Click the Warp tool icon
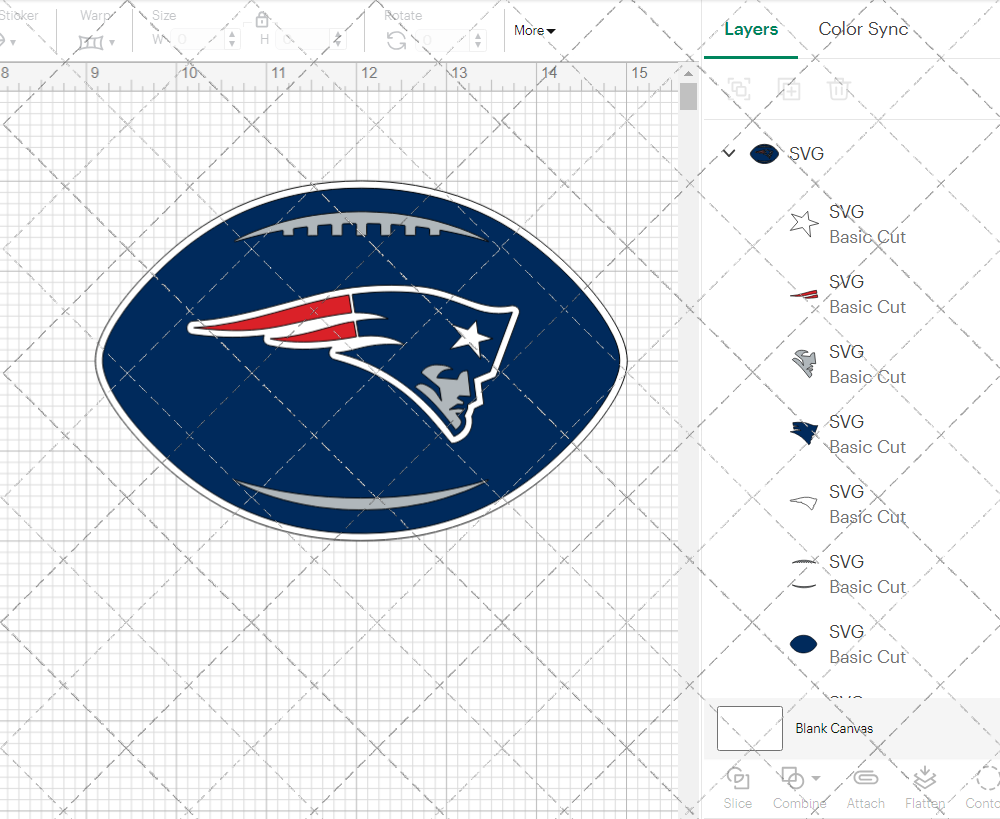Image resolution: width=1000 pixels, height=819 pixels. point(91,42)
